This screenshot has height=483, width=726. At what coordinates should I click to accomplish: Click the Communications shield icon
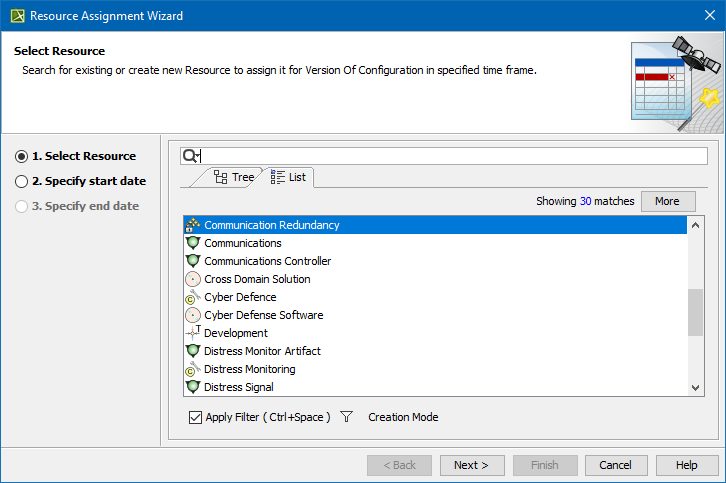[x=193, y=243]
